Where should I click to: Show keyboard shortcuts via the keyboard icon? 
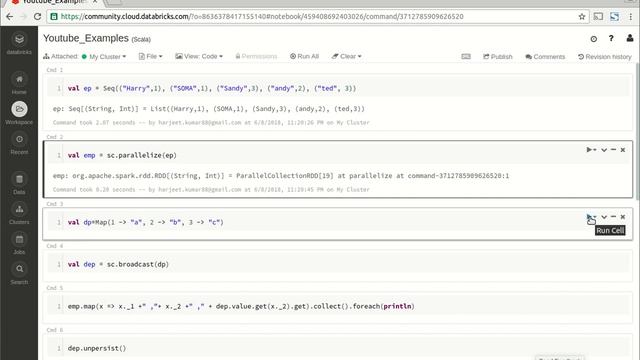[x=466, y=56]
